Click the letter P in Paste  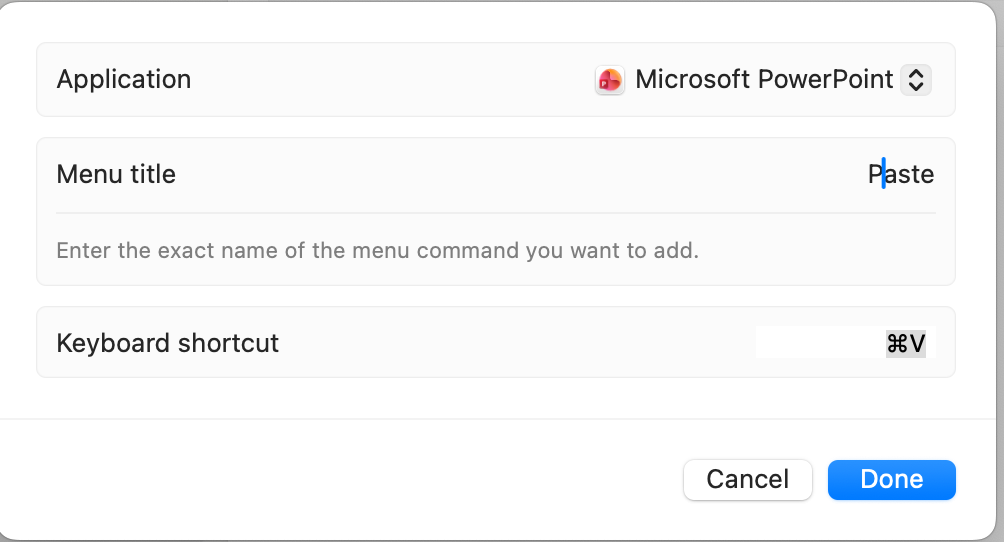(875, 175)
